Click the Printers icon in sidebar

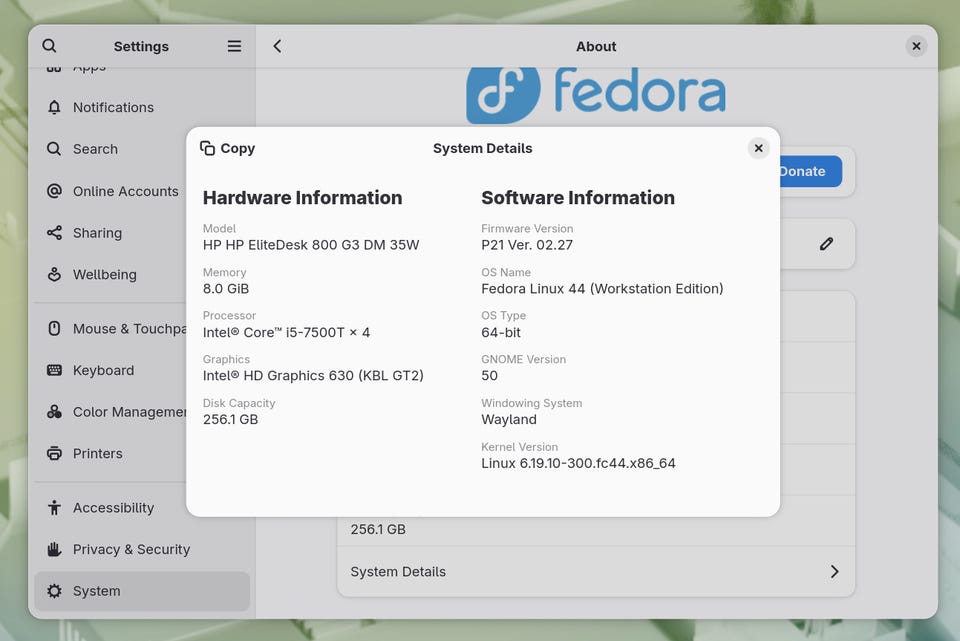click(54, 454)
